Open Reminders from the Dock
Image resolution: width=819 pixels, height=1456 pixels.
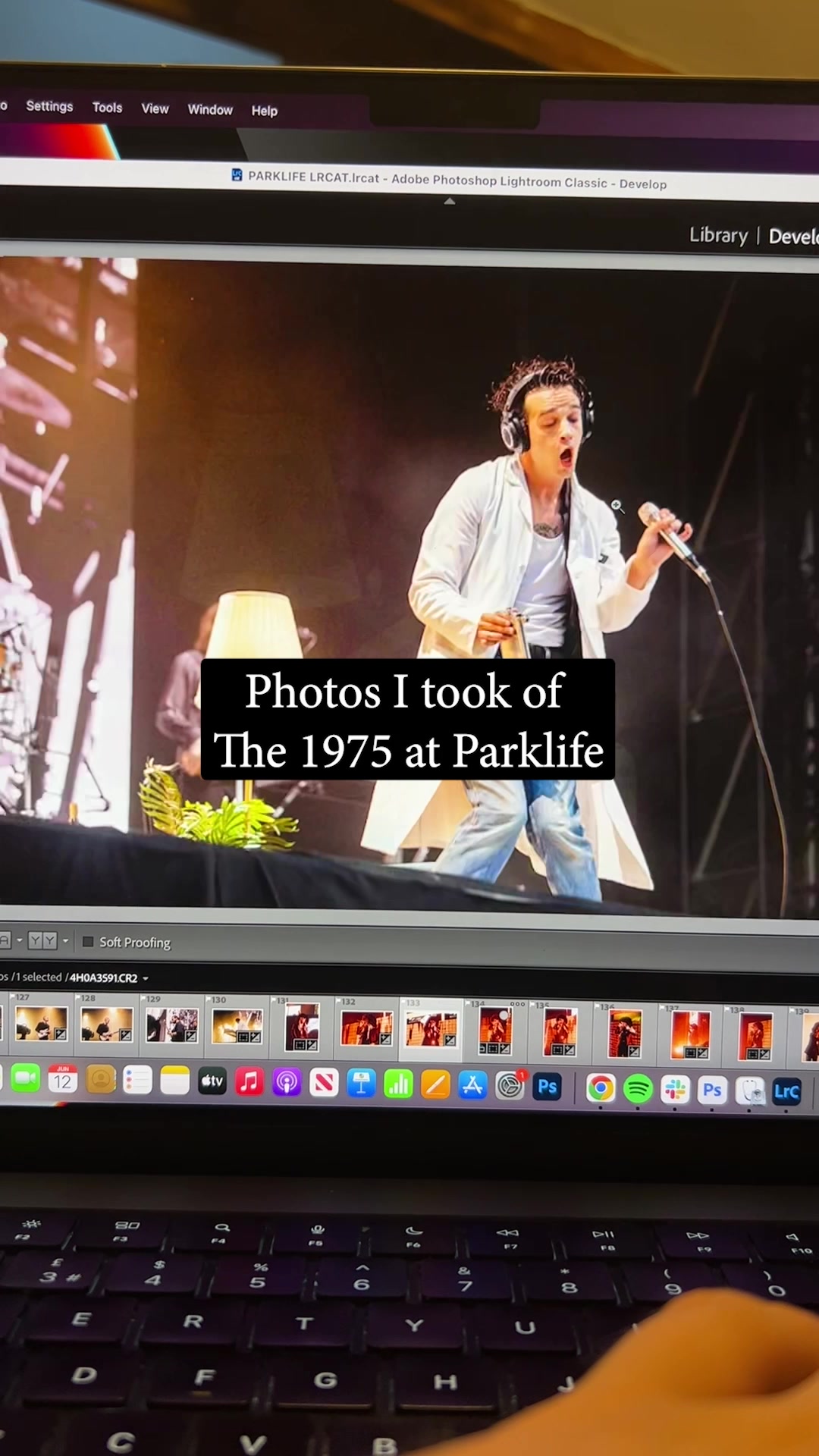click(137, 1081)
